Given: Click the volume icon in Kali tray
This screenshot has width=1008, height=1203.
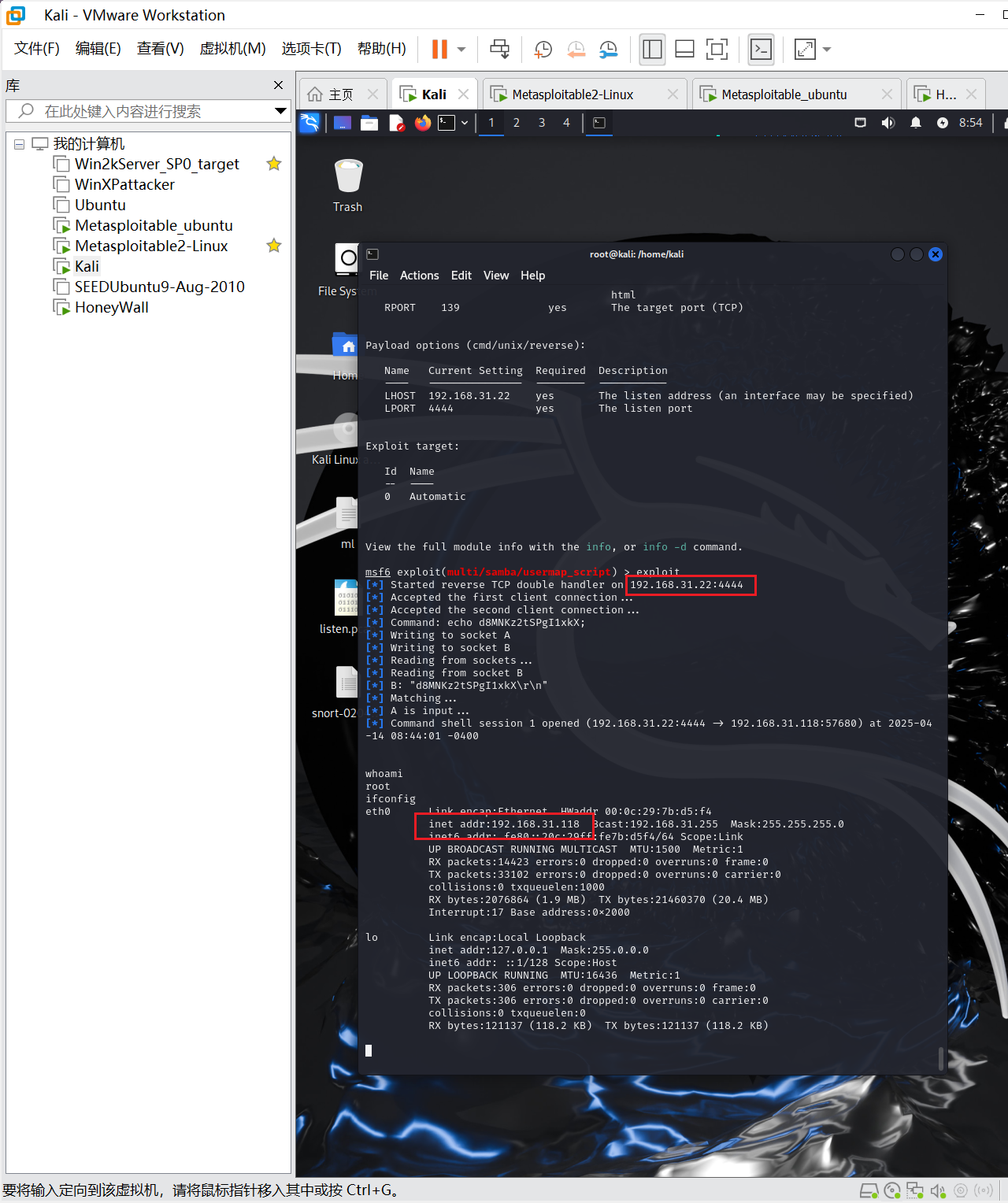Looking at the screenshot, I should [x=888, y=123].
